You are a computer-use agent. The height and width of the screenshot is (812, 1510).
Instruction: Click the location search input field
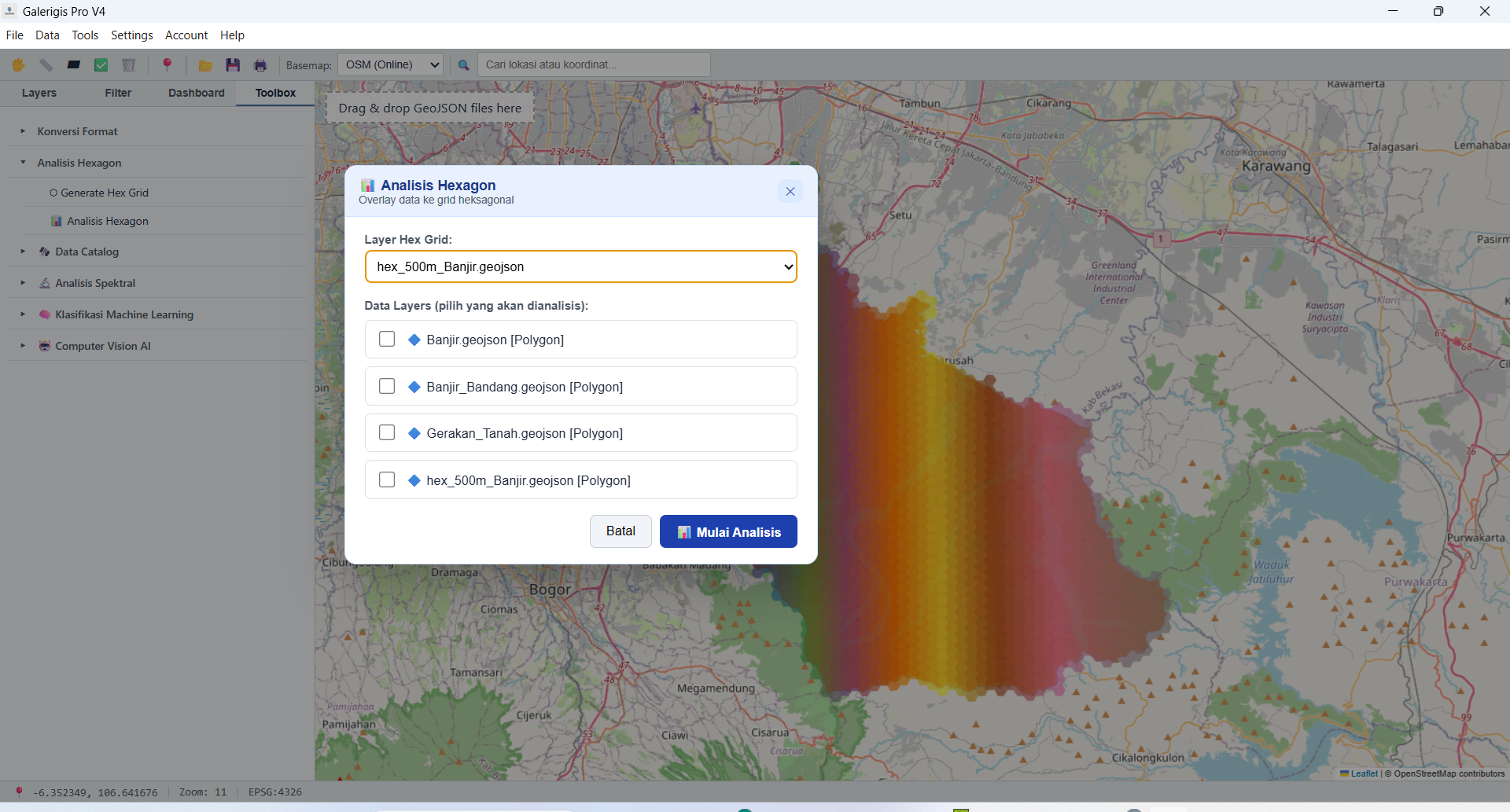pyautogui.click(x=594, y=64)
